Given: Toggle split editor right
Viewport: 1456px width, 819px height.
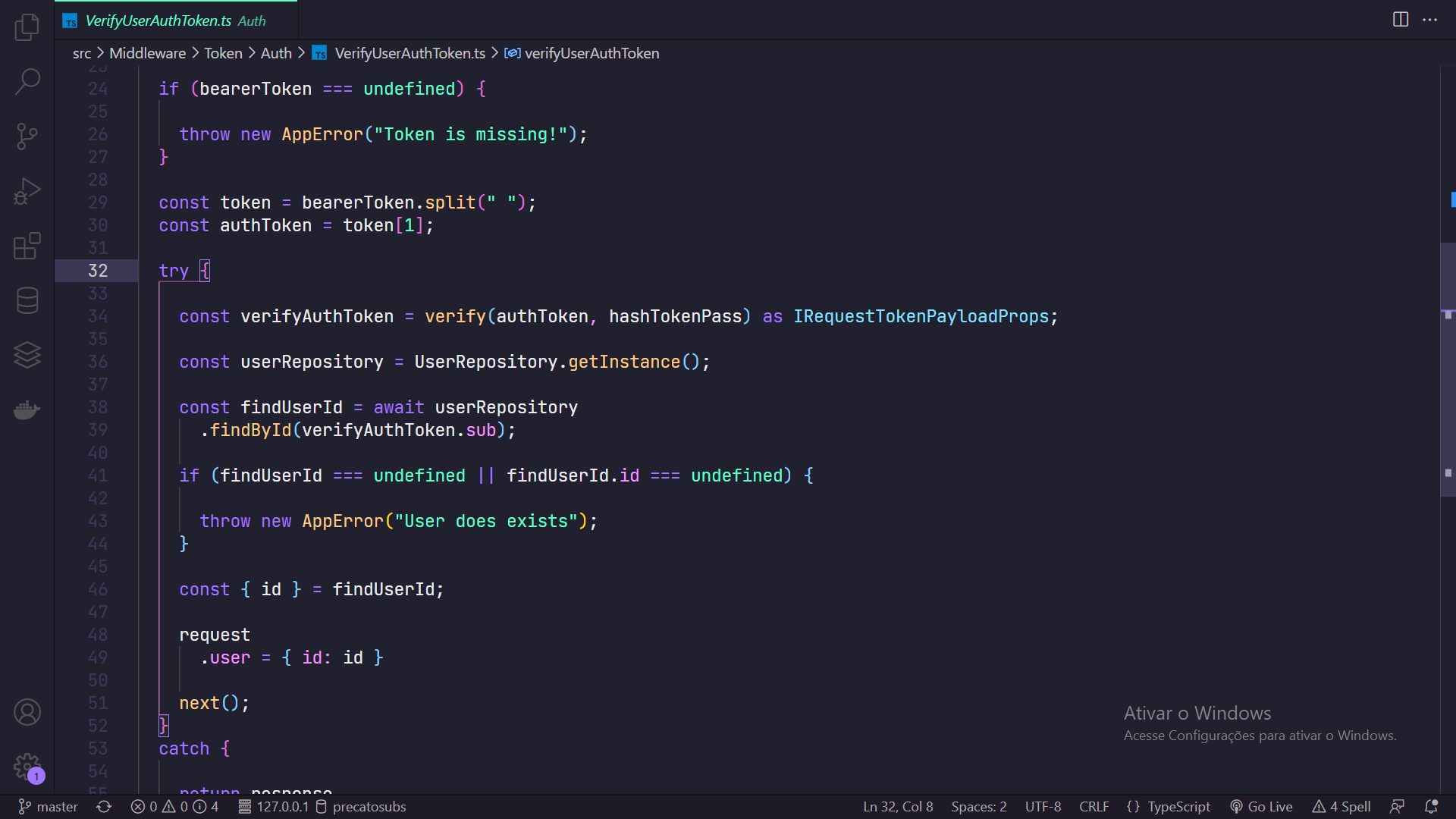Looking at the screenshot, I should (x=1401, y=20).
